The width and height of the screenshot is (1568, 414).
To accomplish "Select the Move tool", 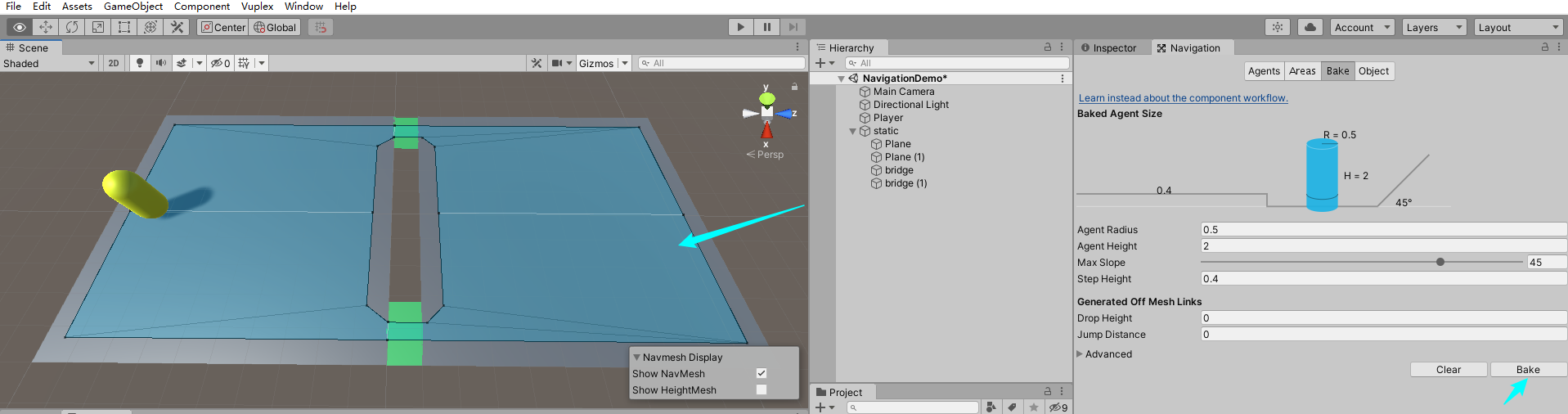I will coord(46,27).
